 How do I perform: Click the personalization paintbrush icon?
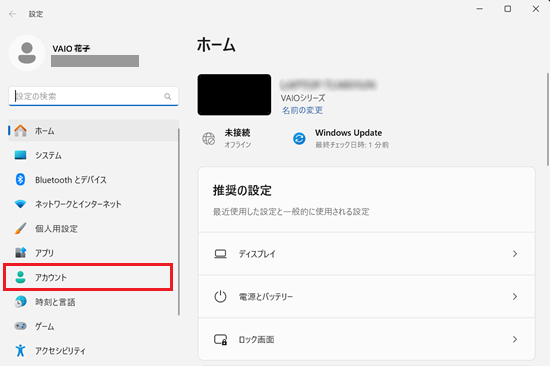point(20,228)
